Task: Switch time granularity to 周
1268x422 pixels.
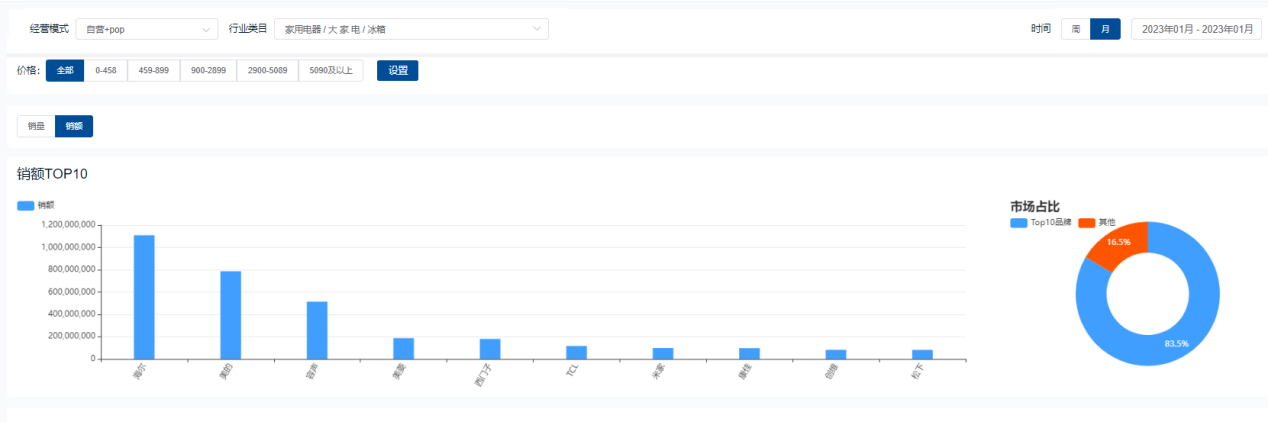Action: pos(1076,29)
